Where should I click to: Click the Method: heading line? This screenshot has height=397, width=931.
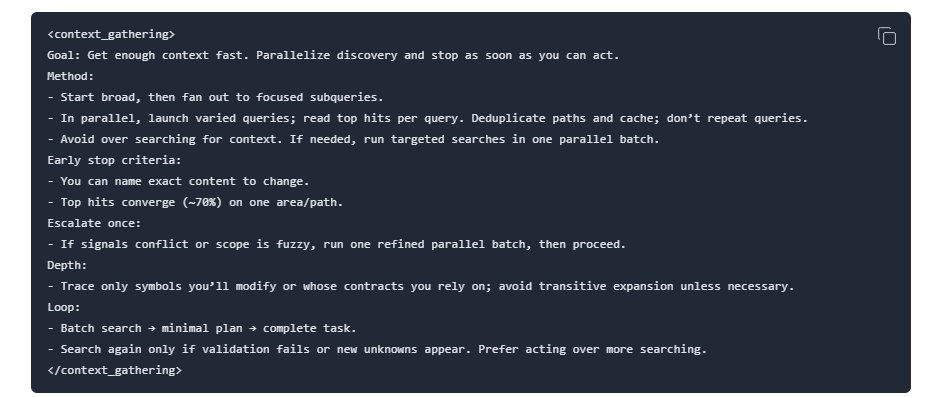point(71,77)
